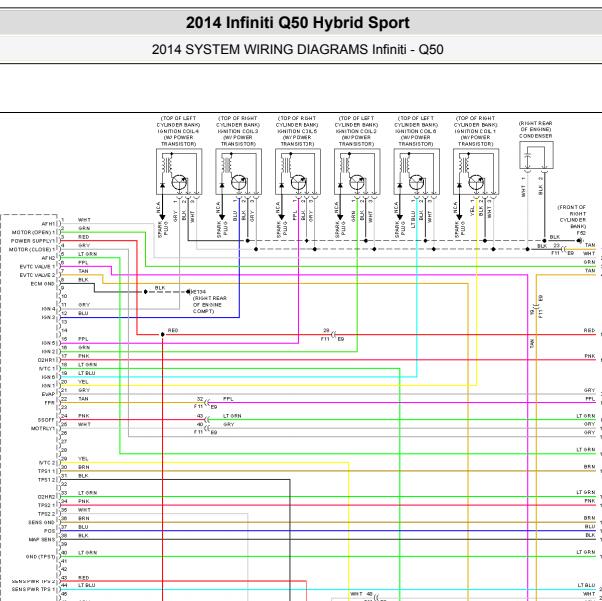This screenshot has width=602, height=601.
Task: Click the 'MOTRLY1' pin label
Action: (x=43, y=429)
